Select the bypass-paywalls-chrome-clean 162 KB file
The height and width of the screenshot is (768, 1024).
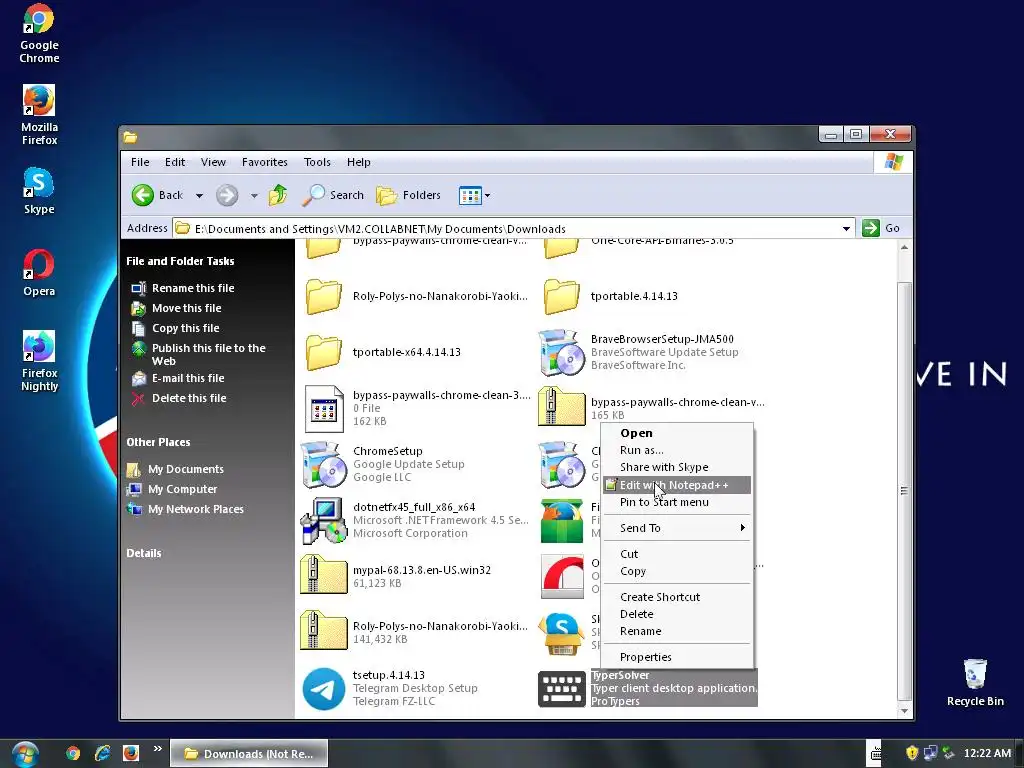click(417, 408)
